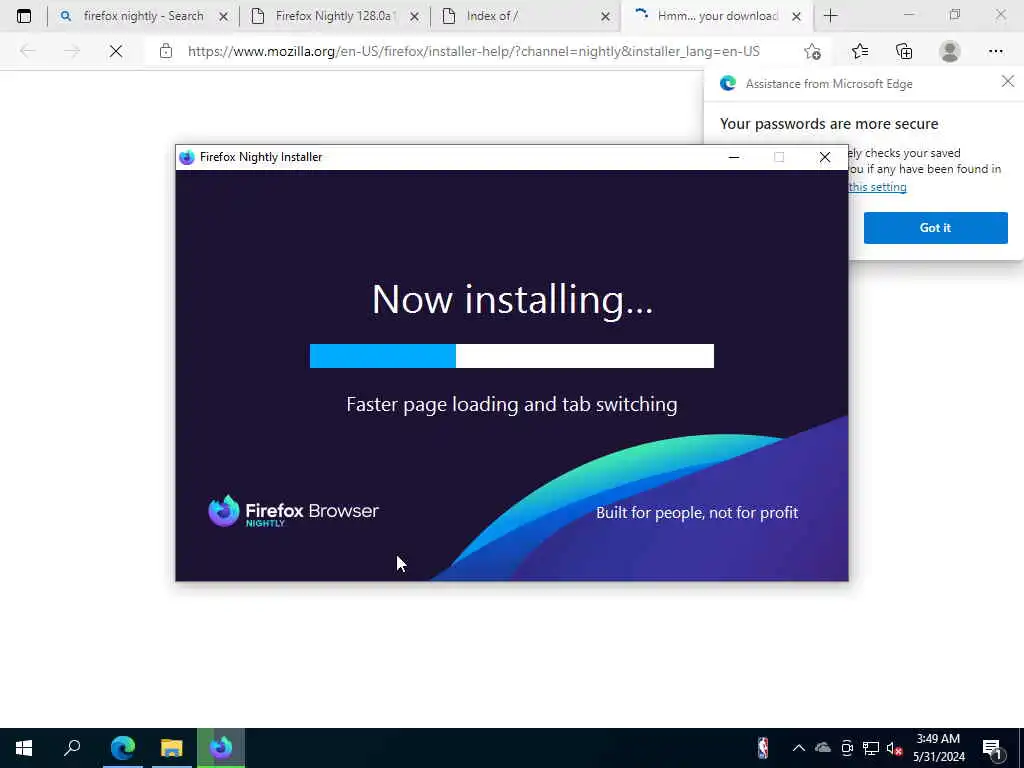Switch to the firefox nightly - Search tab
Screen dimensions: 1024x768
point(144,16)
